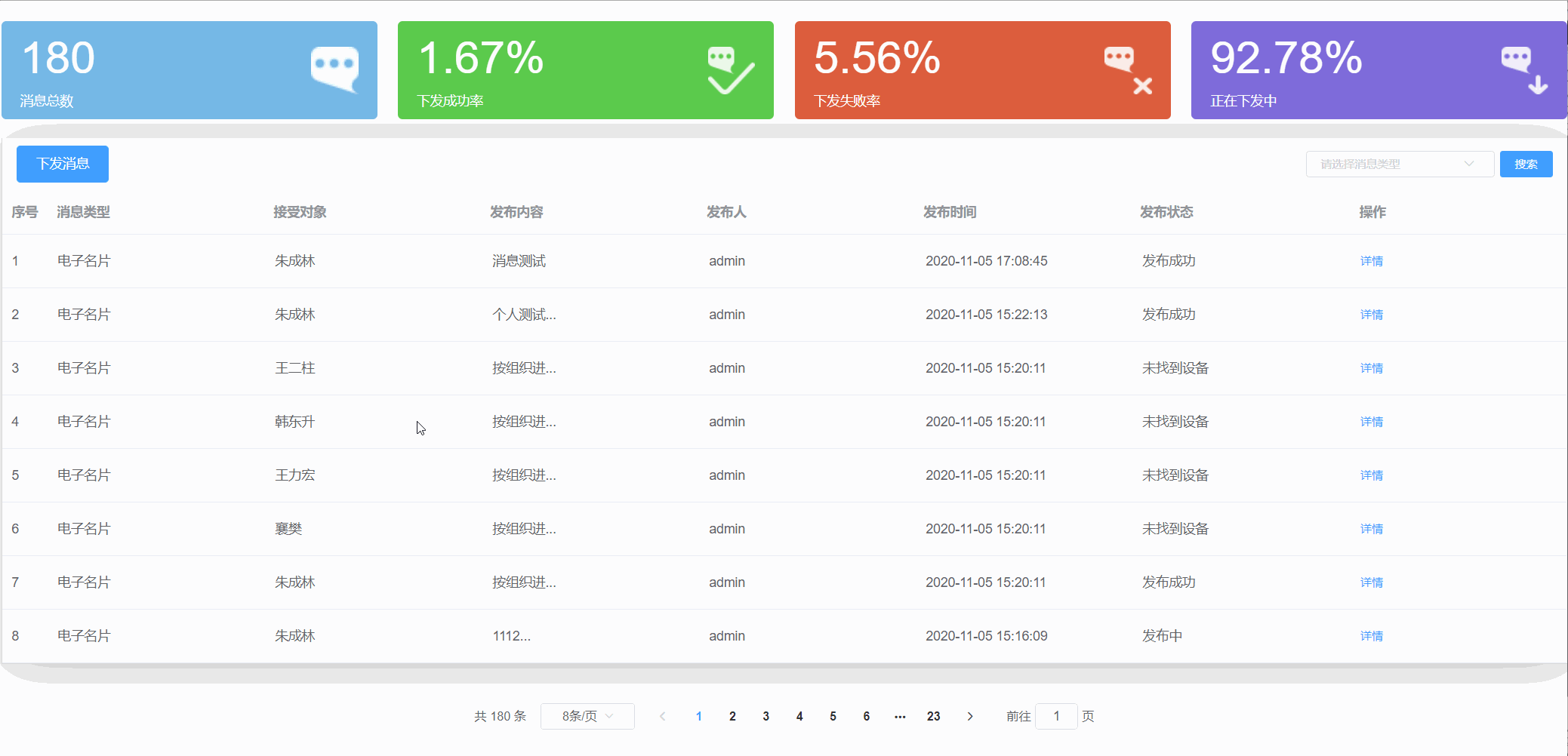The width and height of the screenshot is (1568, 756).
Task: Open 详情 for the 王力宏 row
Action: pos(1371,475)
